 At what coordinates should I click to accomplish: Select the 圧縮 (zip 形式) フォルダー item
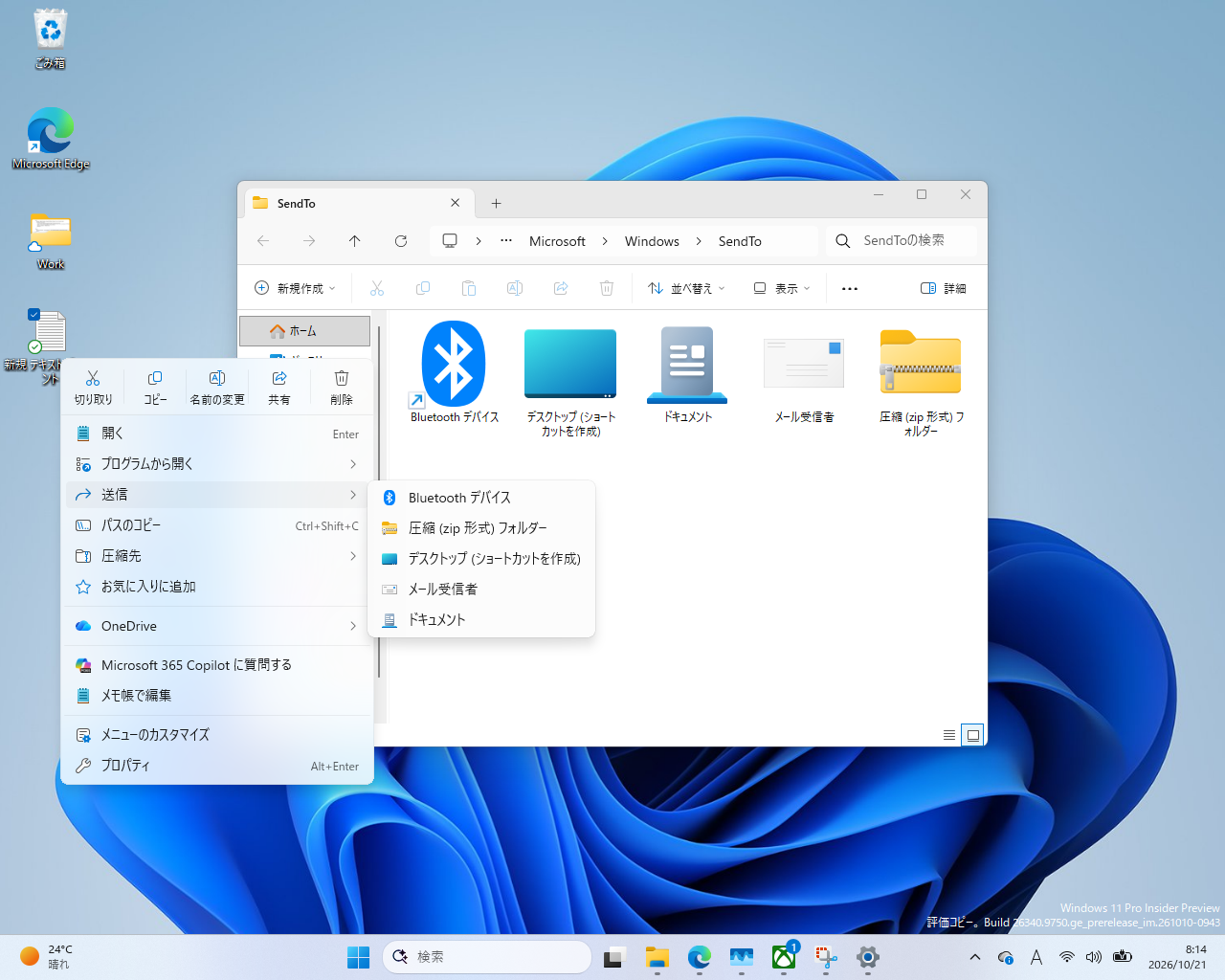tap(921, 380)
